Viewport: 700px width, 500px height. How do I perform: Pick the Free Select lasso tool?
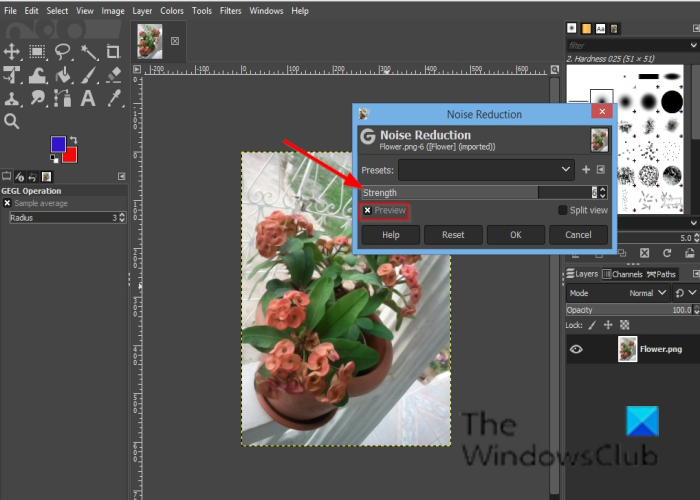pos(64,51)
